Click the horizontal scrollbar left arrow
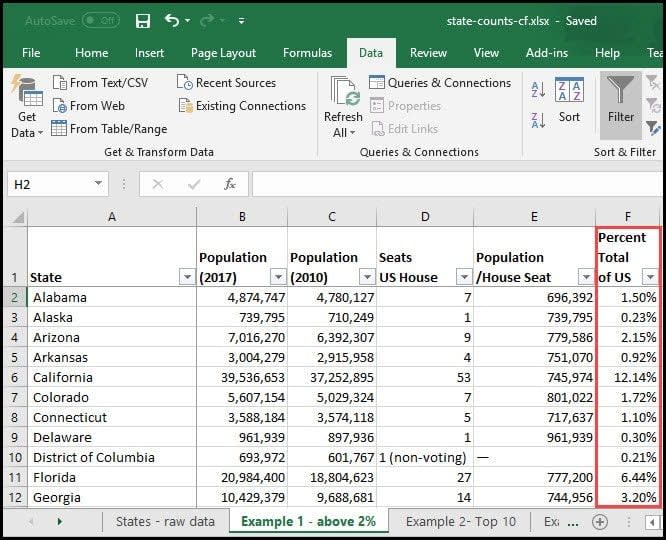 pos(652,522)
